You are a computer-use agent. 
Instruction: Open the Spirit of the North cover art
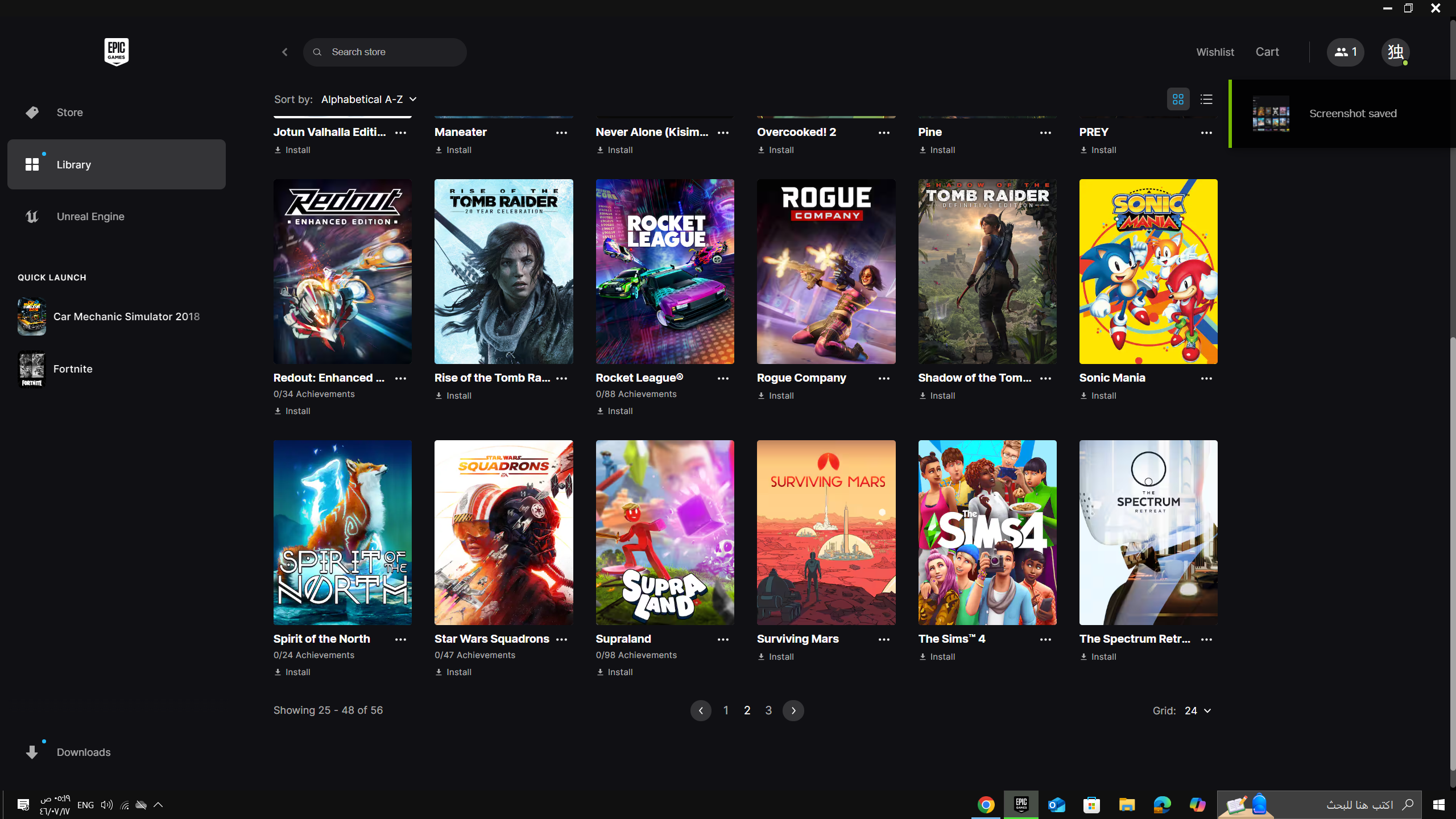click(x=342, y=532)
